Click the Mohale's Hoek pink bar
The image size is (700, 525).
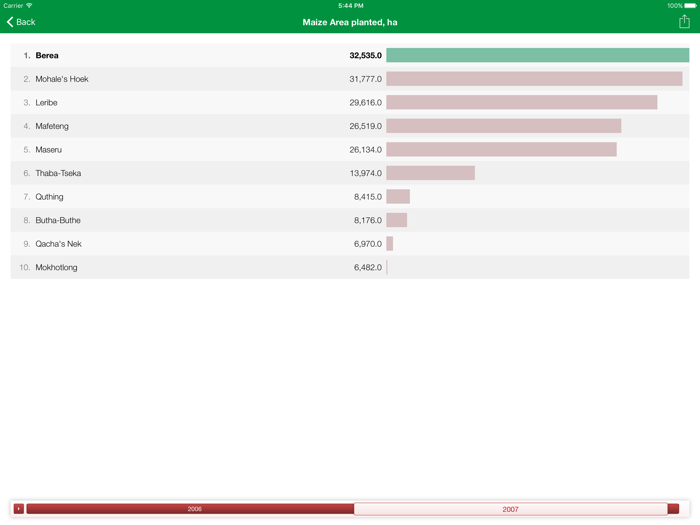[534, 79]
